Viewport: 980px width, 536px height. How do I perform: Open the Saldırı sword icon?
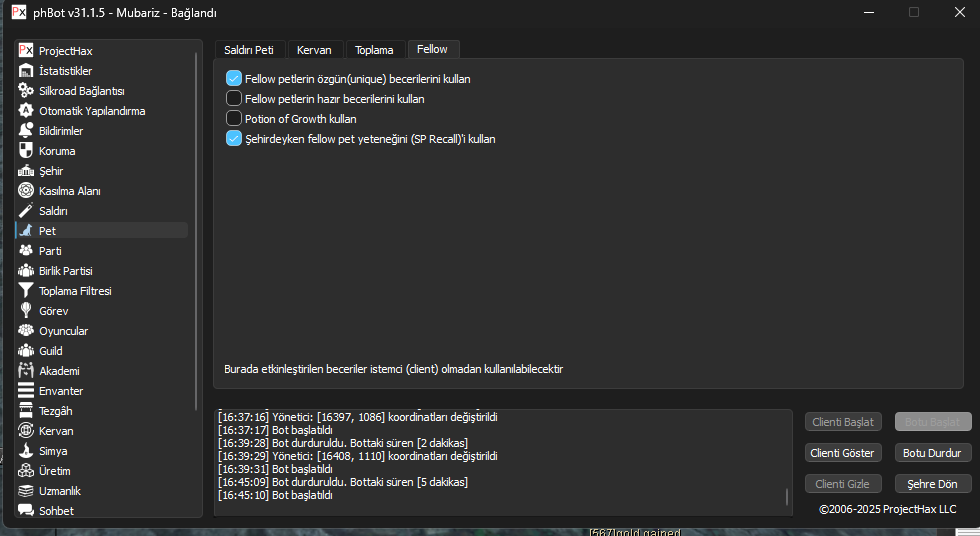click(x=26, y=211)
